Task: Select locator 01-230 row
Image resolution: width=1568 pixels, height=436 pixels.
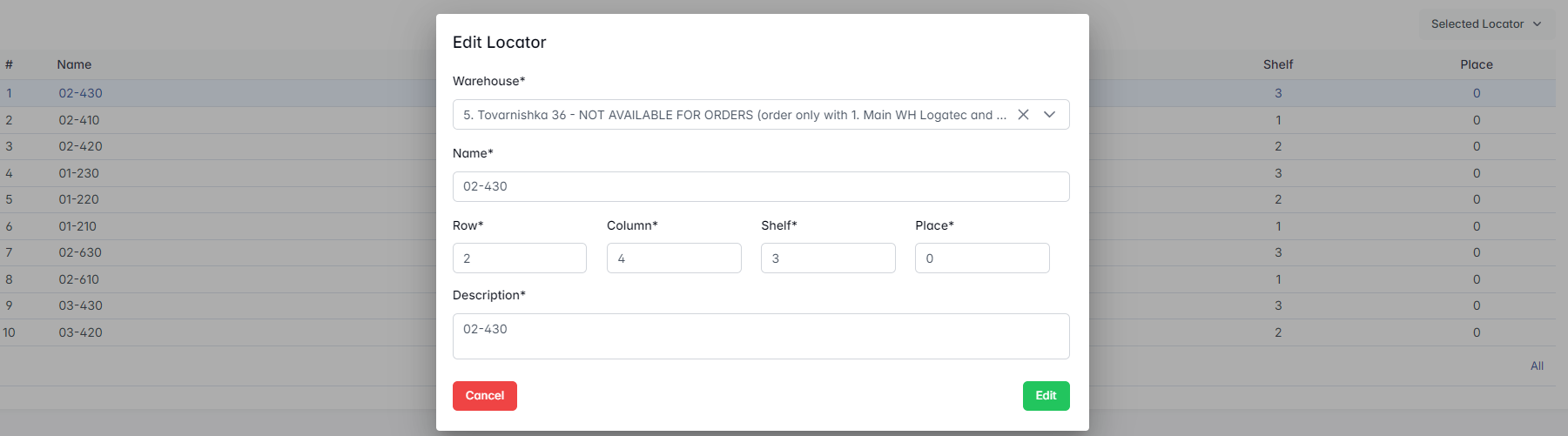Action: click(x=79, y=173)
